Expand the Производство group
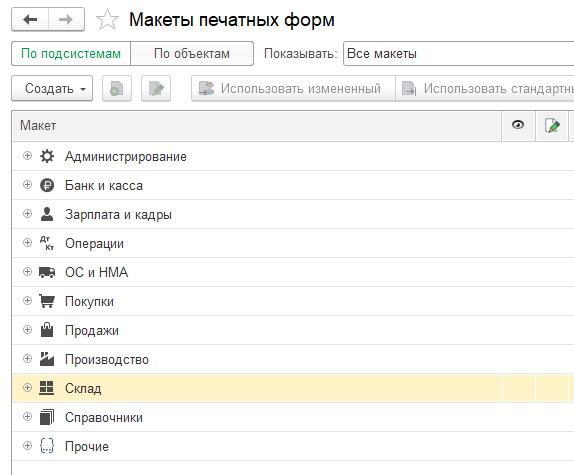Screen dimensions: 574x475 tap(27, 359)
